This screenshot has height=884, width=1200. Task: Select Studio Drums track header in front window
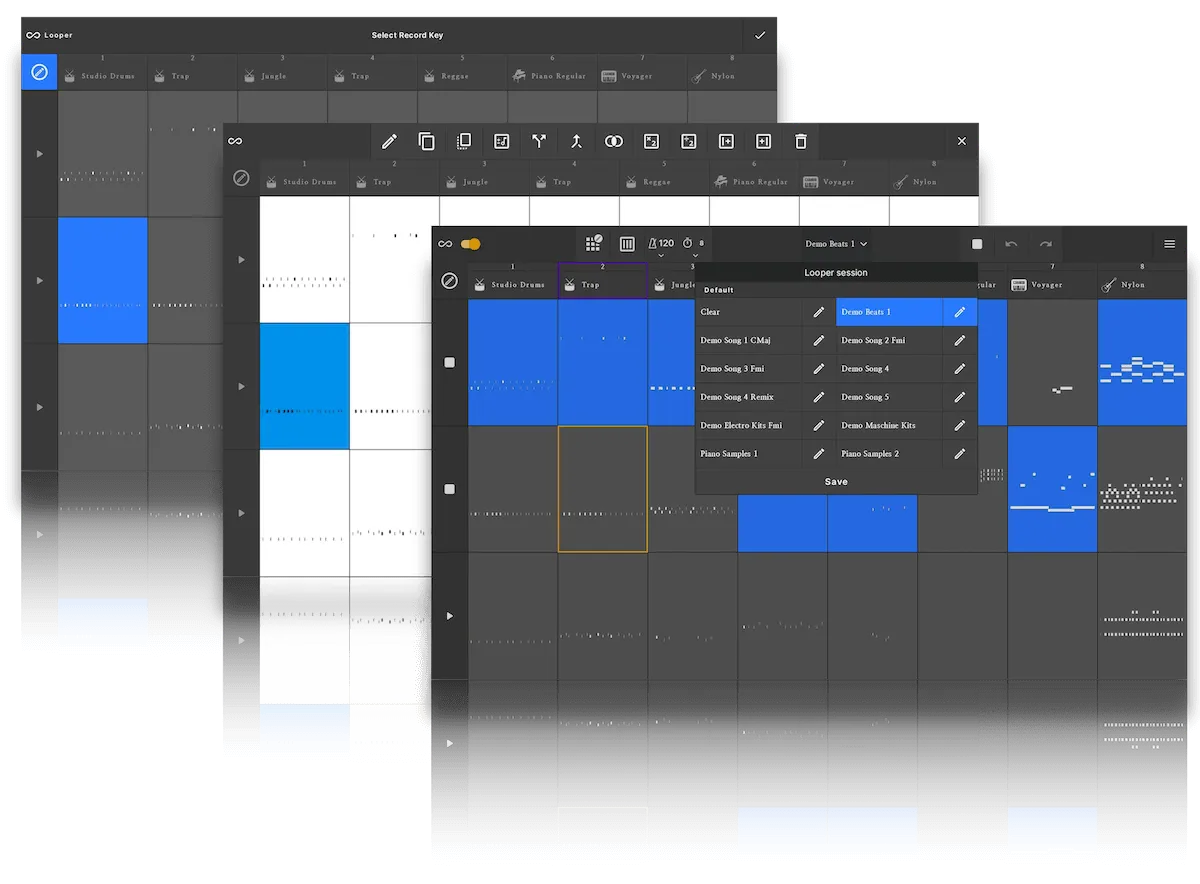513,281
